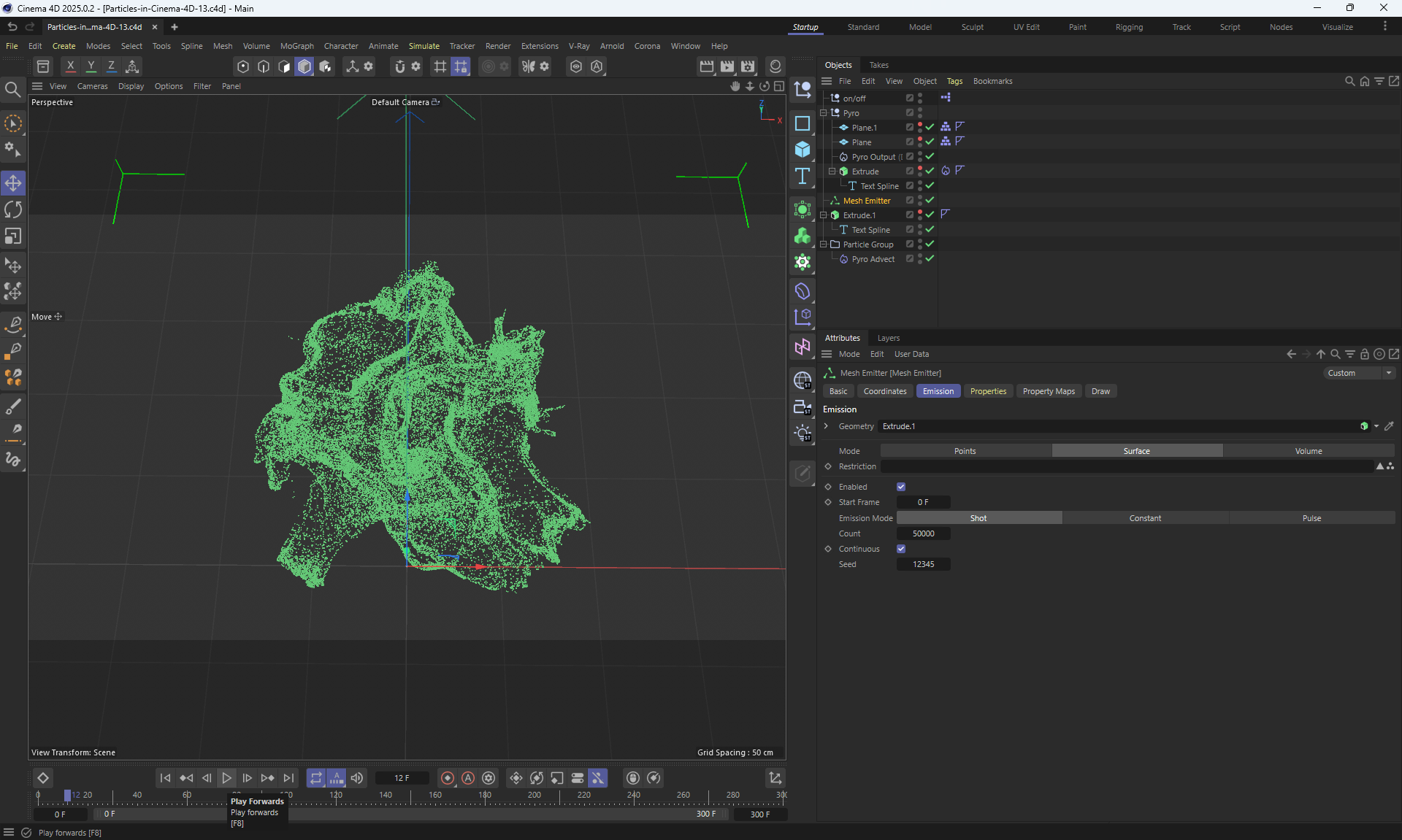Switch to the Properties tab
This screenshot has height=840, width=1402.
(x=987, y=391)
